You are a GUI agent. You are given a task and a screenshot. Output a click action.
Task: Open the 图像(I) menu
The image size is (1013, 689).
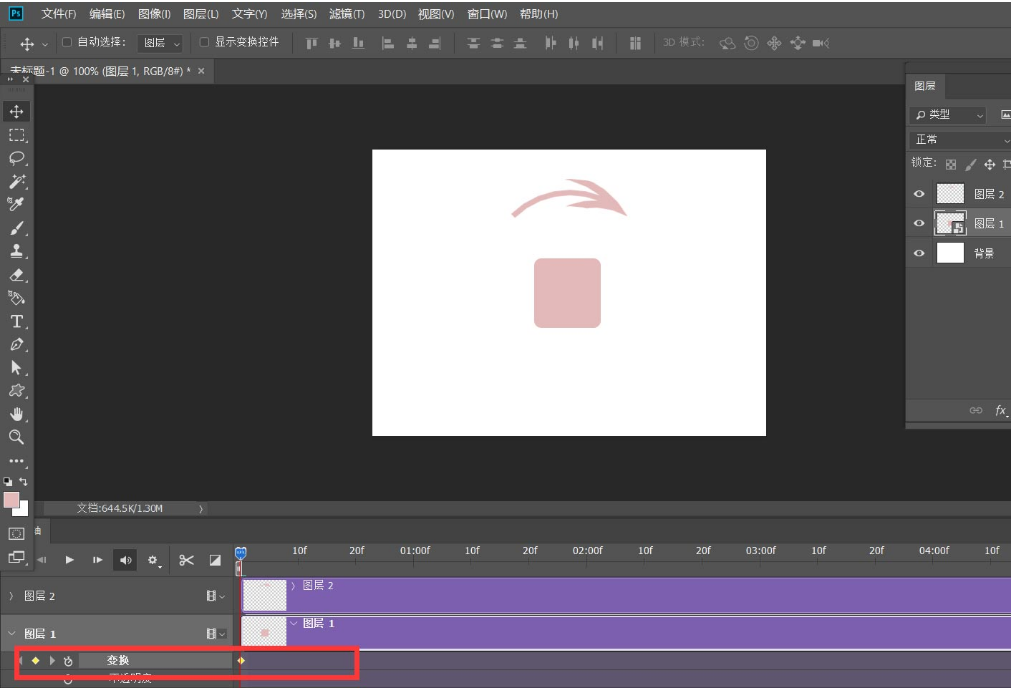point(154,14)
